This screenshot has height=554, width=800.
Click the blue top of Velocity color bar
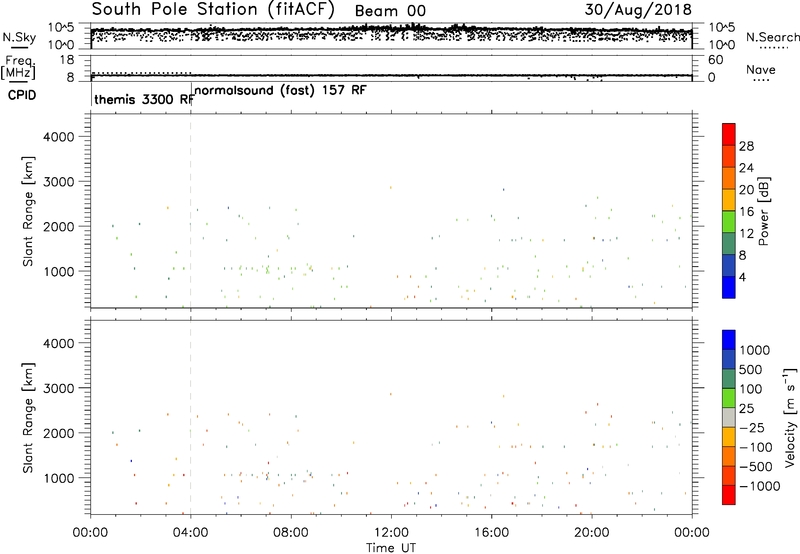[x=729, y=340]
